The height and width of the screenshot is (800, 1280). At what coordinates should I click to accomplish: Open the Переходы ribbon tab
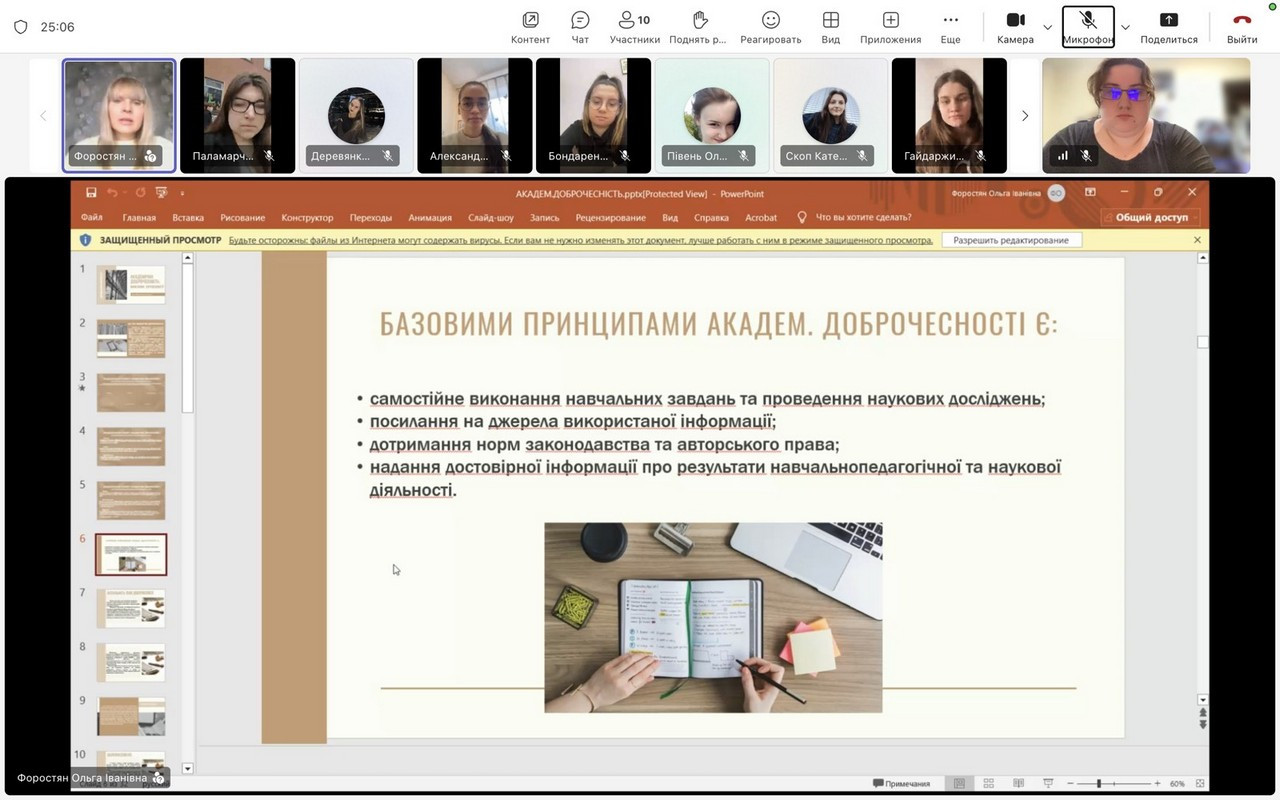tap(371, 217)
